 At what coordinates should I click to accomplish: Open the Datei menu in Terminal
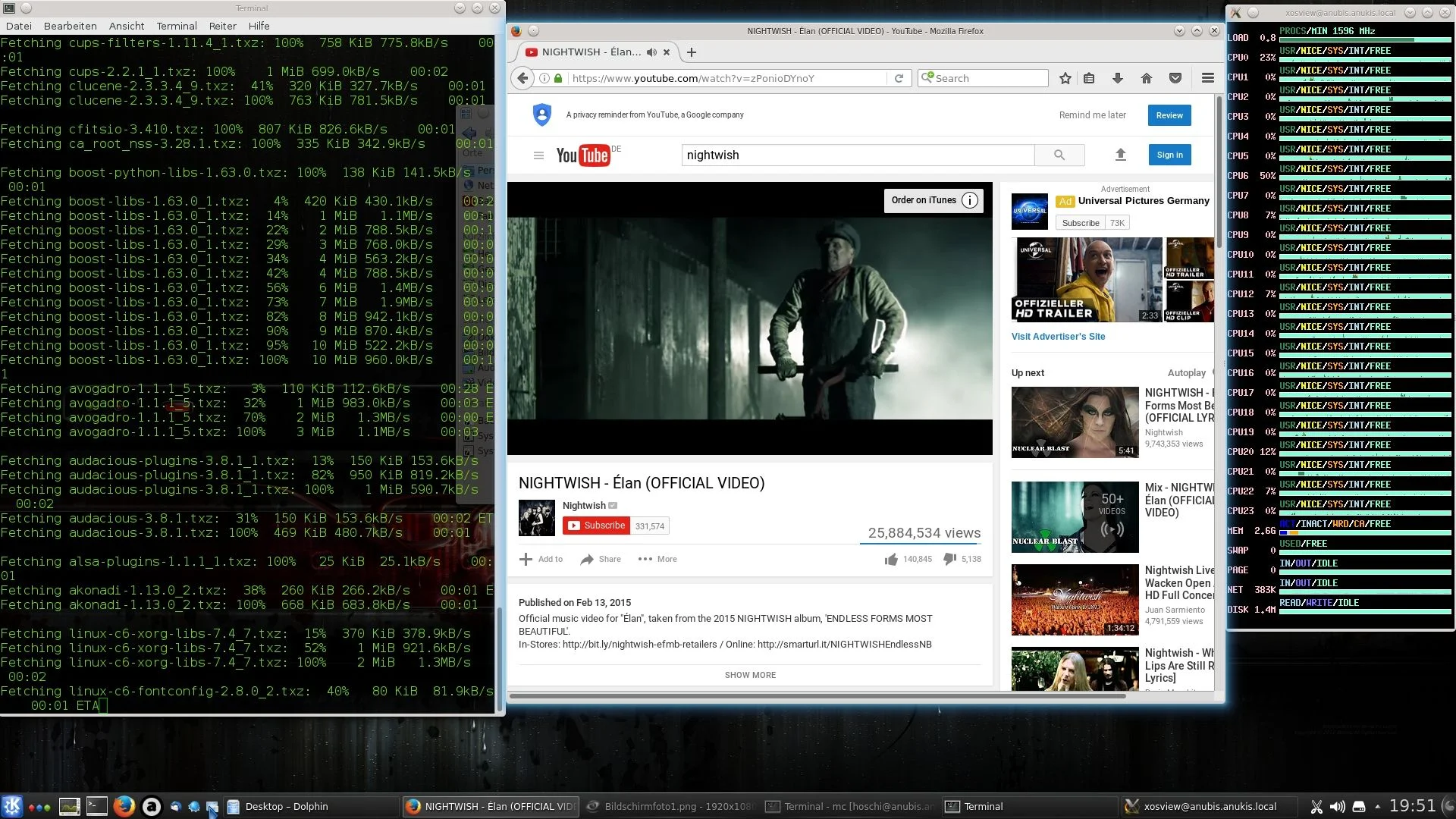[19, 26]
